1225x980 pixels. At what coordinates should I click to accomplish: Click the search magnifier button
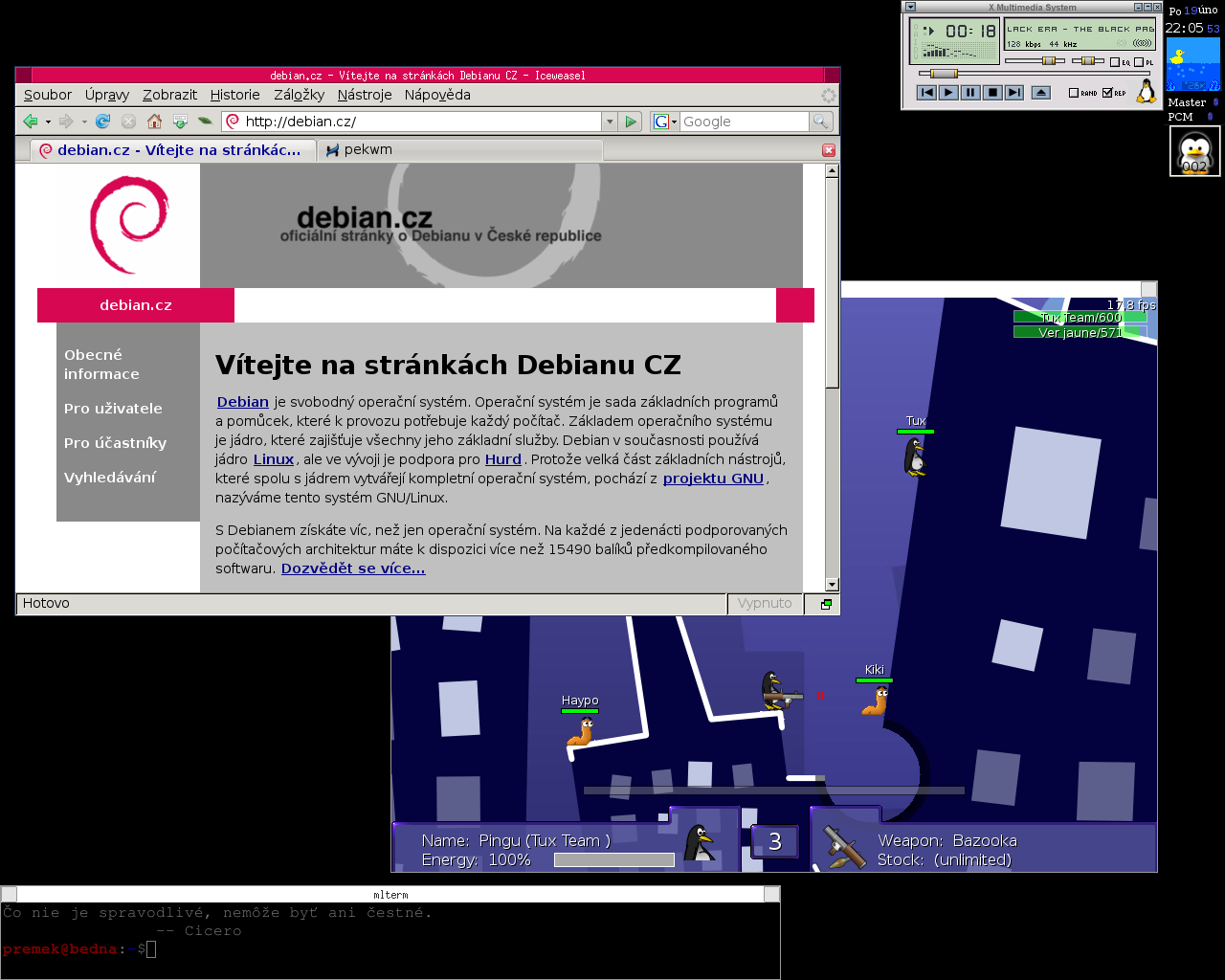pos(820,122)
